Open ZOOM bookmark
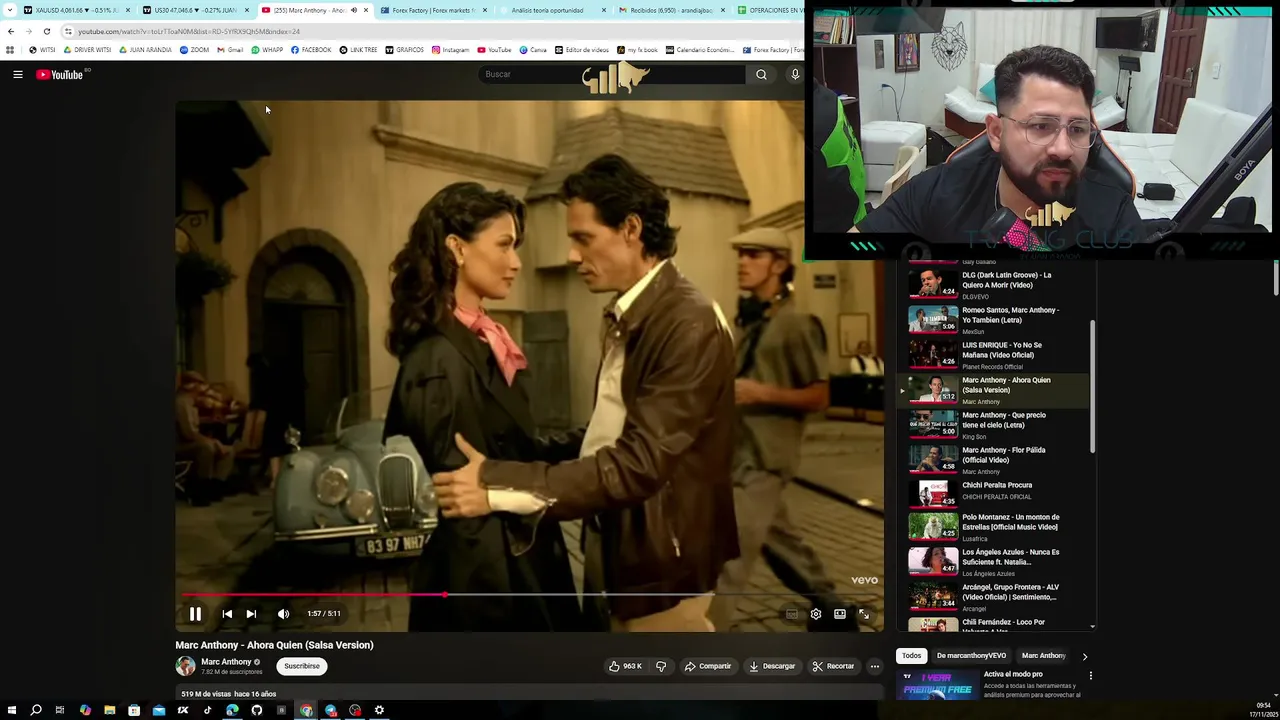Viewport: 1280px width, 720px height. pos(195,50)
